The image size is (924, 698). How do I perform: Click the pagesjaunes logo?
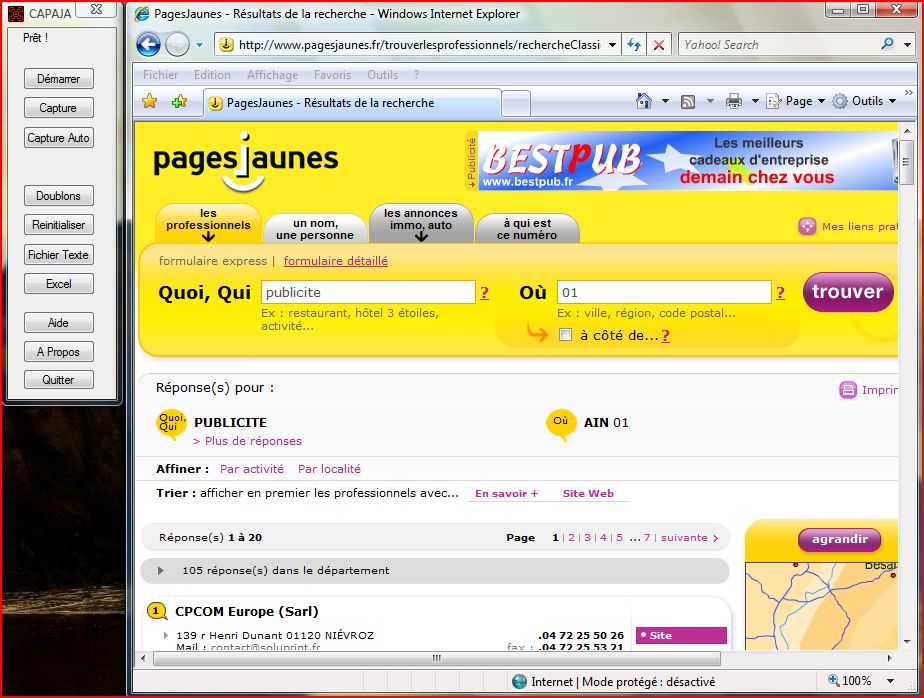[x=246, y=162]
